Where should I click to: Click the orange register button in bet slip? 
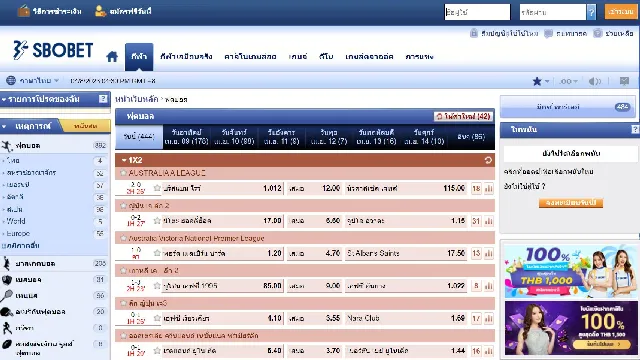pos(571,203)
